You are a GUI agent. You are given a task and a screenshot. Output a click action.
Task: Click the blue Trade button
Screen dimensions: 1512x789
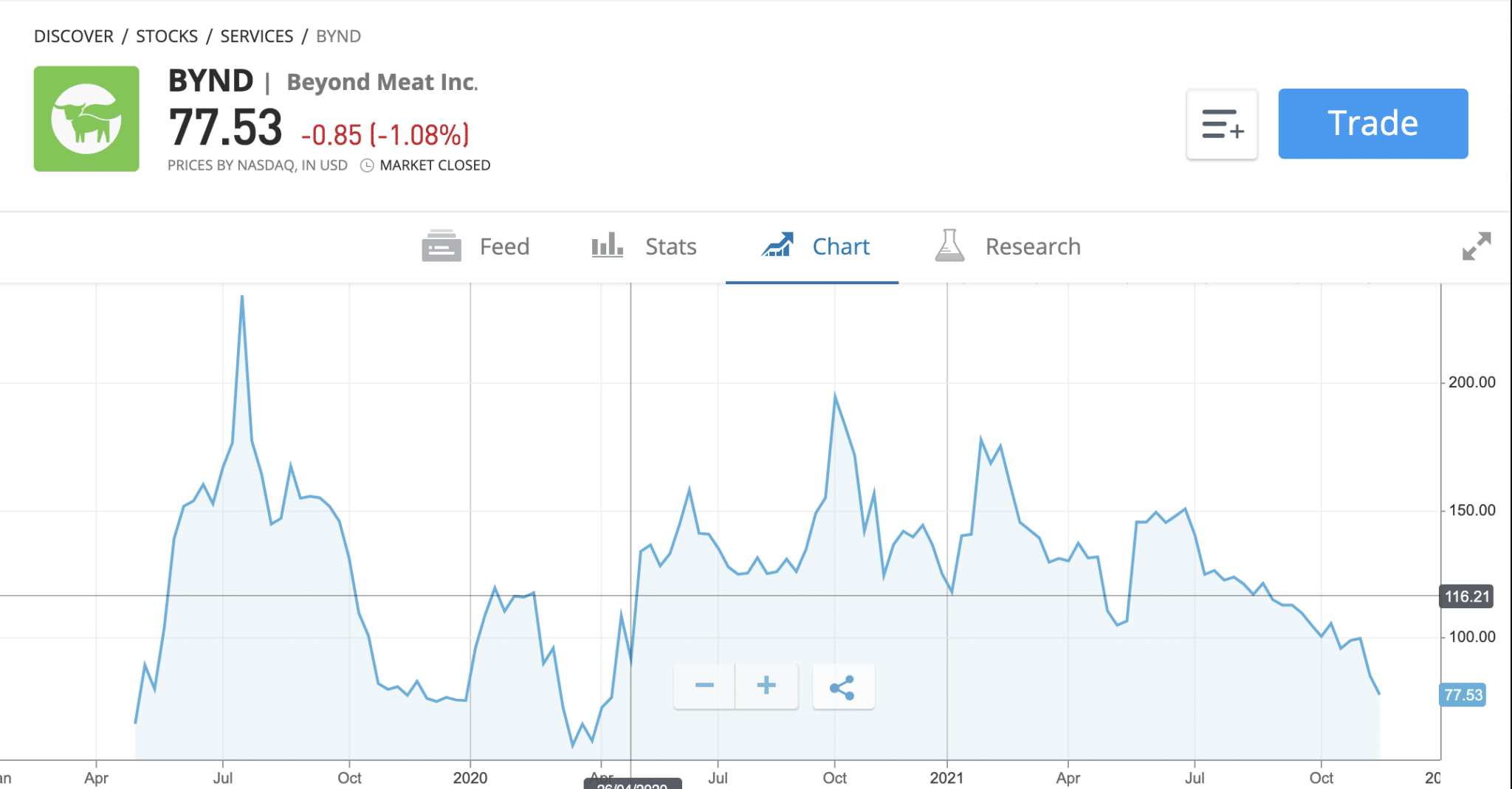[1373, 124]
